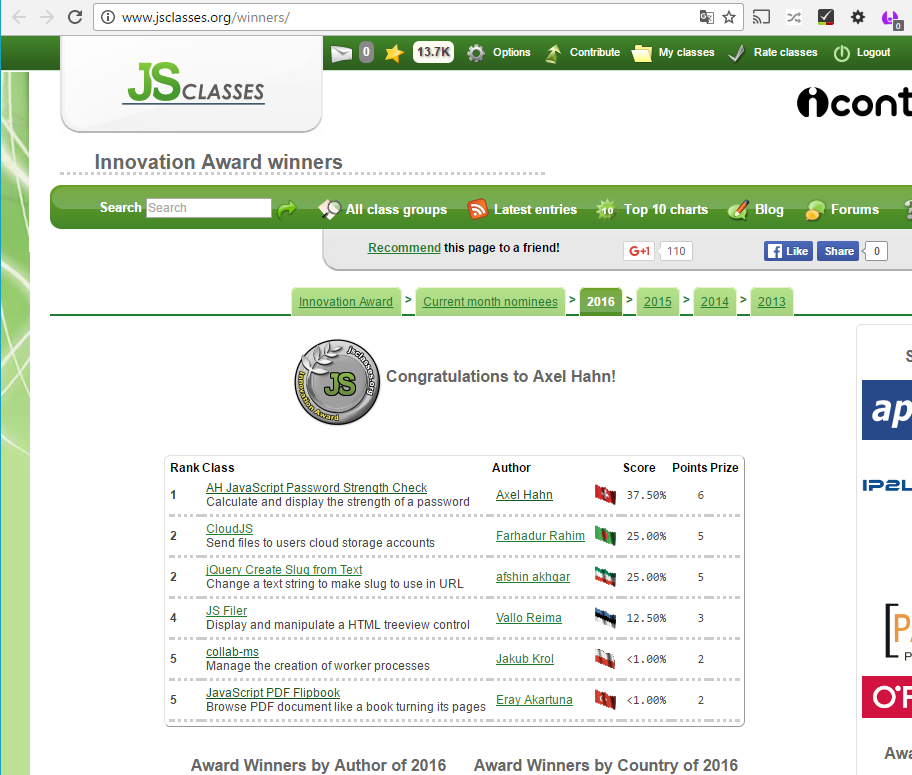Open the translate page icon in address bar

pos(707,17)
